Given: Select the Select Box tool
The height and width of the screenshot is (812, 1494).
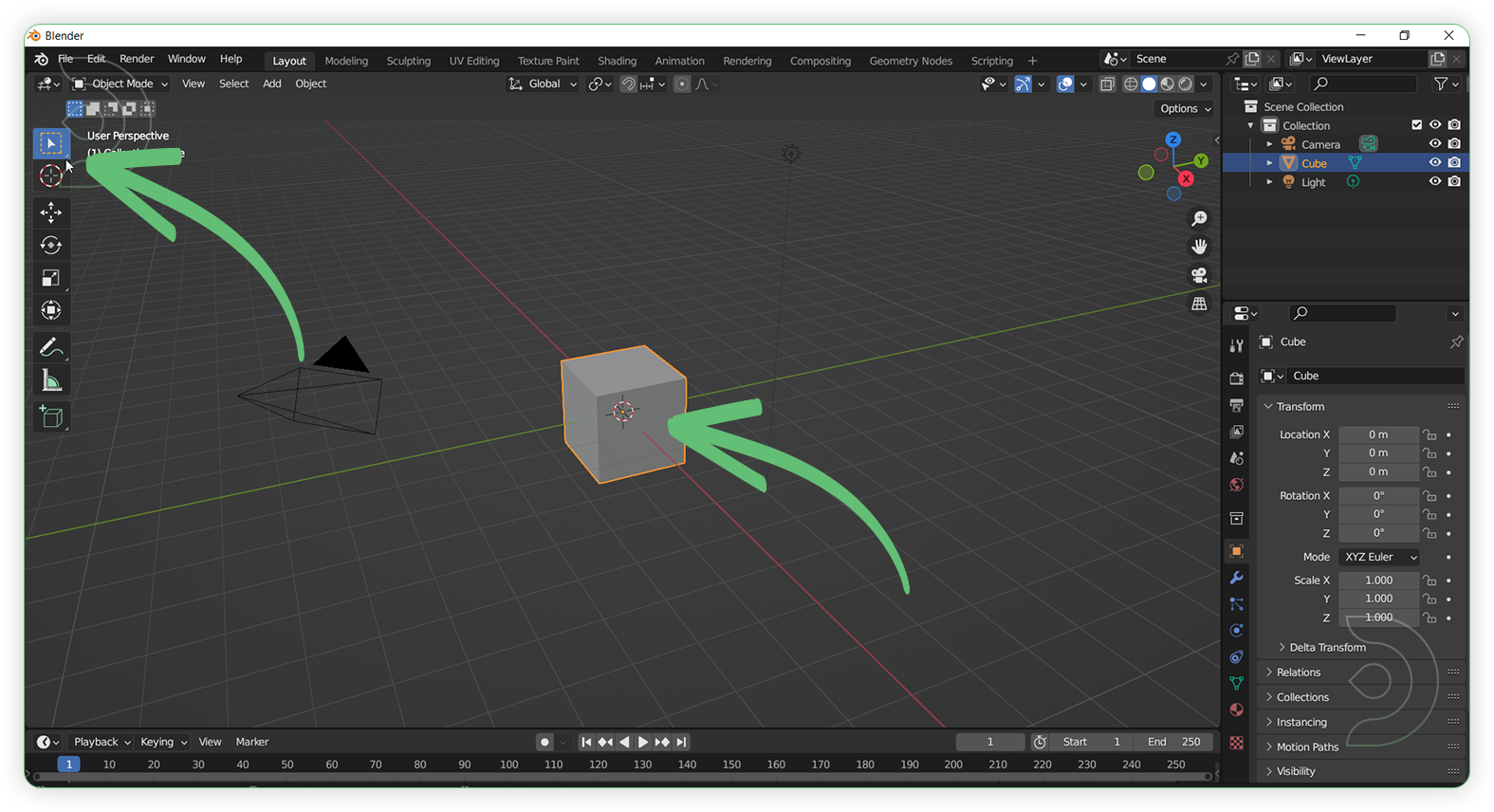Looking at the screenshot, I should point(51,143).
